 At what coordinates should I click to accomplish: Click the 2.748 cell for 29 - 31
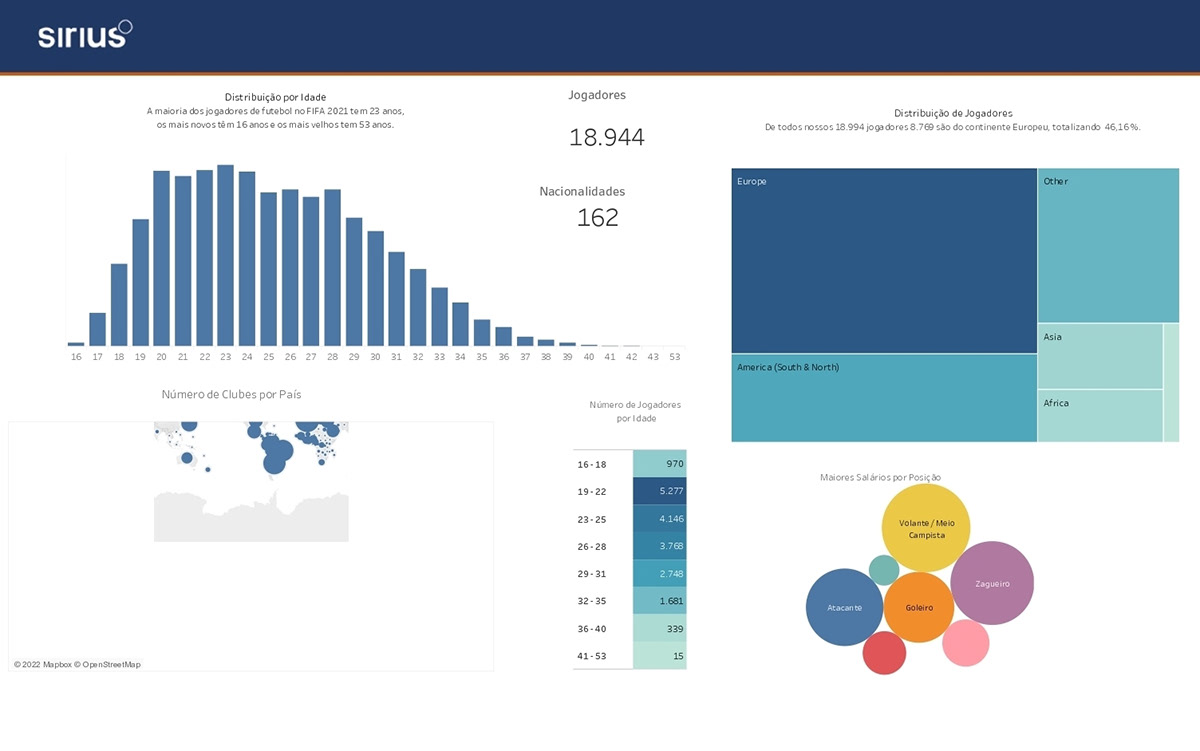[x=660, y=574]
